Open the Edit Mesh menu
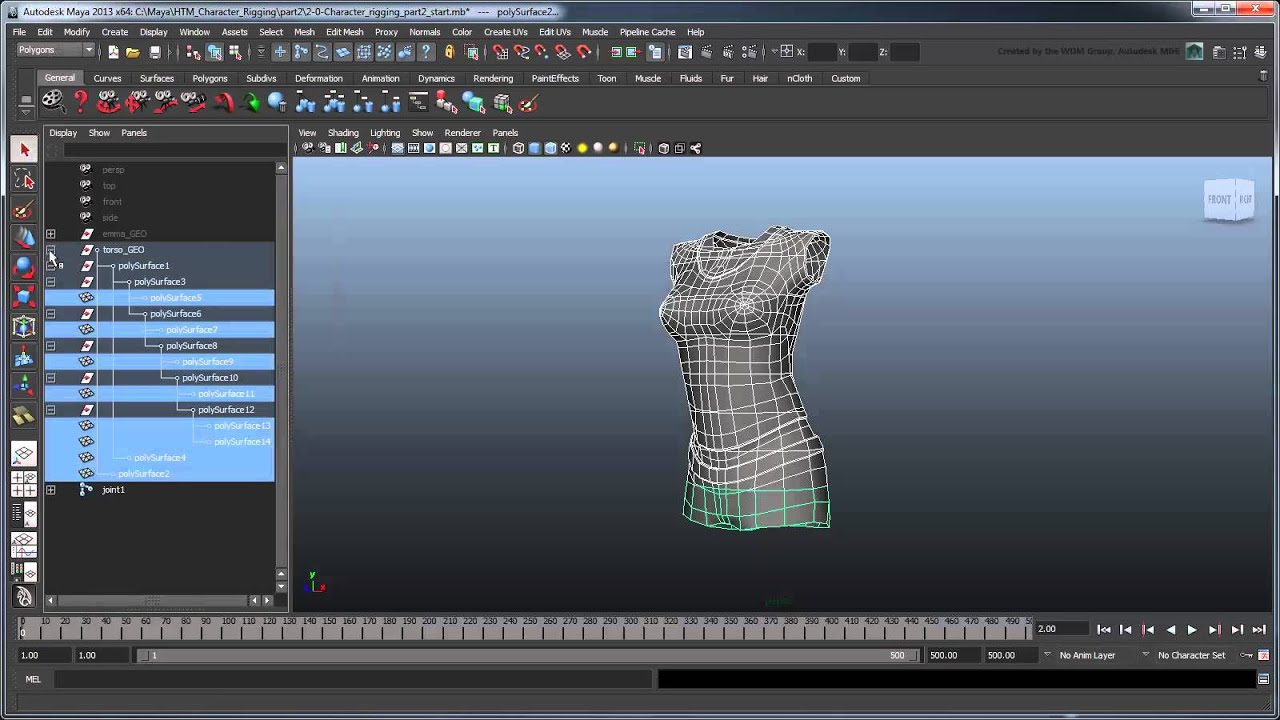 click(344, 32)
